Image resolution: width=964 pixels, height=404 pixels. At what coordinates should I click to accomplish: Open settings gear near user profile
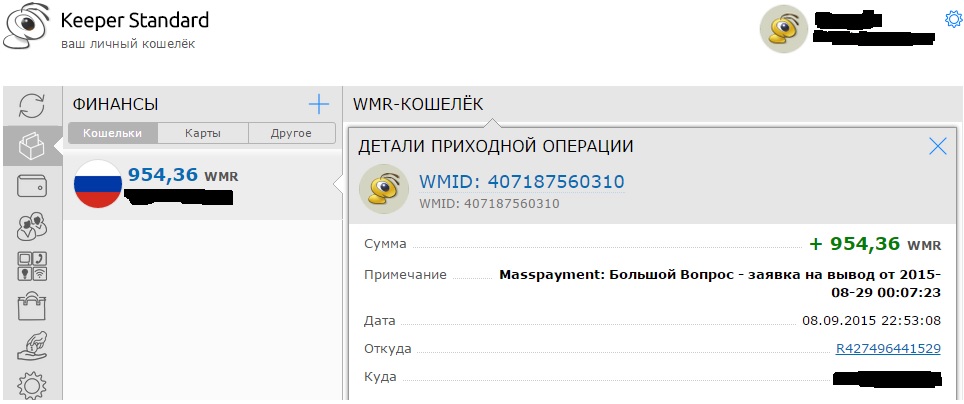(x=953, y=19)
